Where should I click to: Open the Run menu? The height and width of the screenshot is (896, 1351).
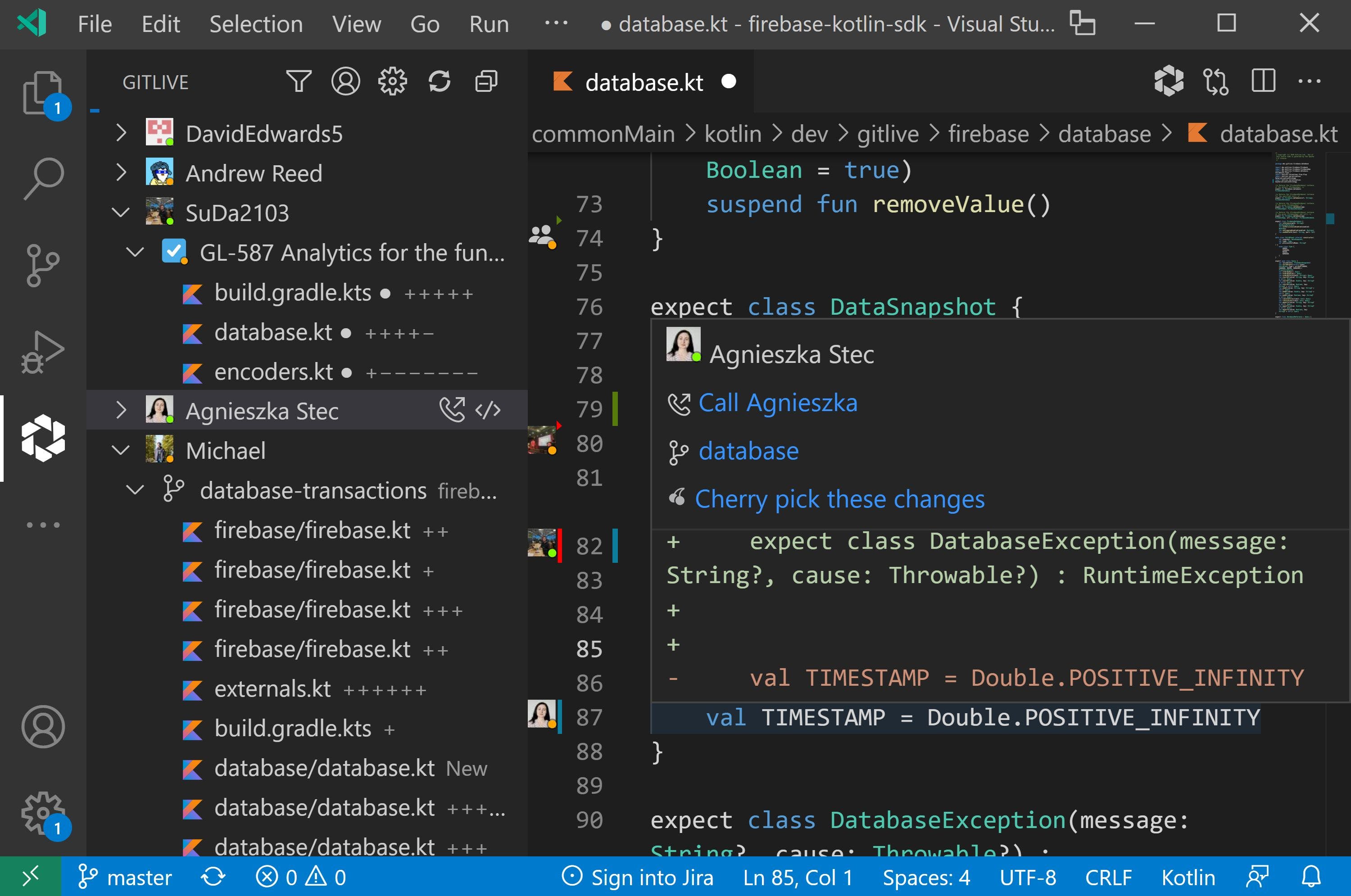tap(489, 24)
